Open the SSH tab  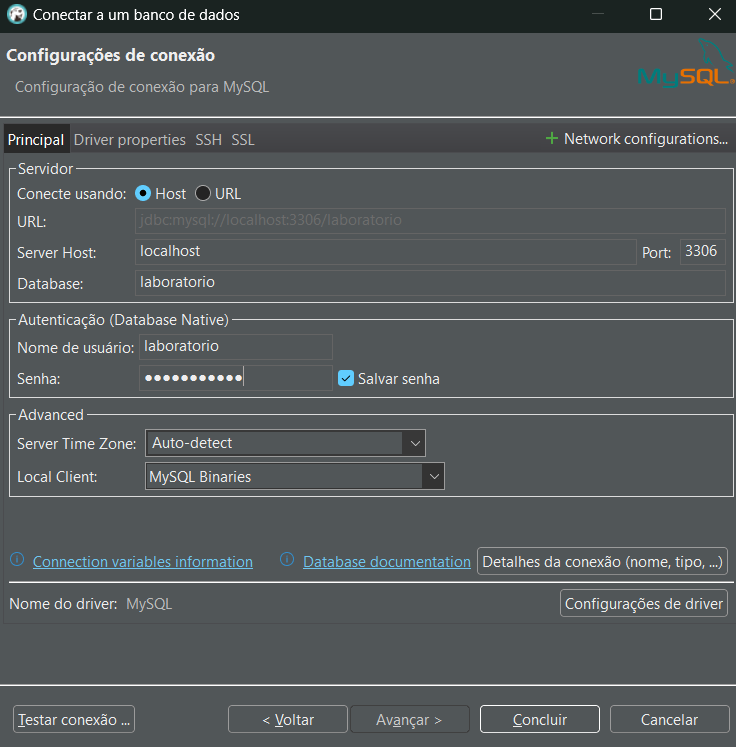coord(209,140)
